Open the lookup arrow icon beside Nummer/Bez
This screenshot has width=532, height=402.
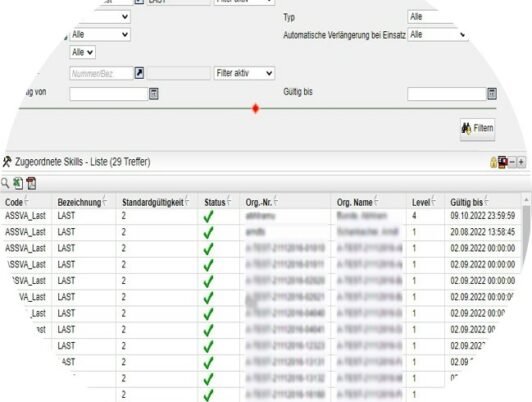[139, 73]
